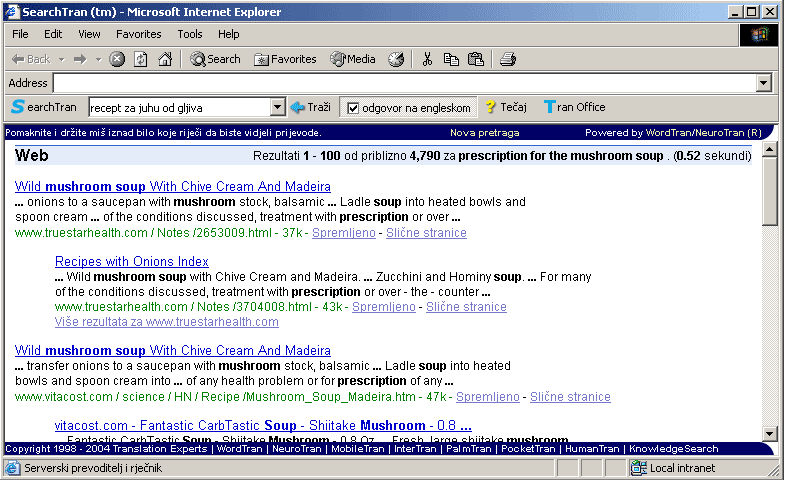Click 'Spremljeno' for the vitacost.com result
Viewport: 785px width, 480px height.
(x=488, y=397)
